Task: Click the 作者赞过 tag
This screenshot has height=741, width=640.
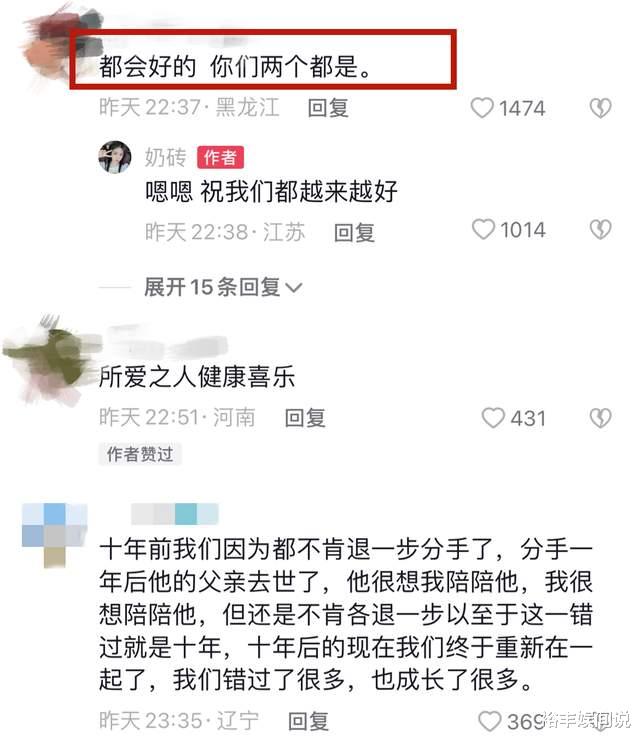Action: tap(140, 454)
